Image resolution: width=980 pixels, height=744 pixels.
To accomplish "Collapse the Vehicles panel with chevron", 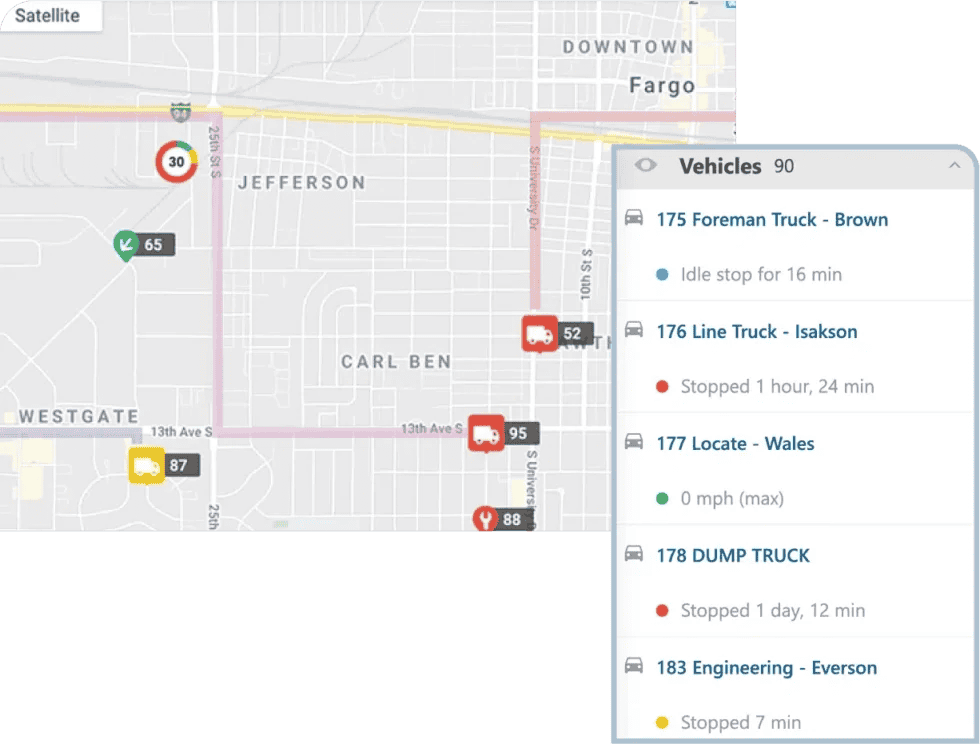I will click(x=954, y=166).
